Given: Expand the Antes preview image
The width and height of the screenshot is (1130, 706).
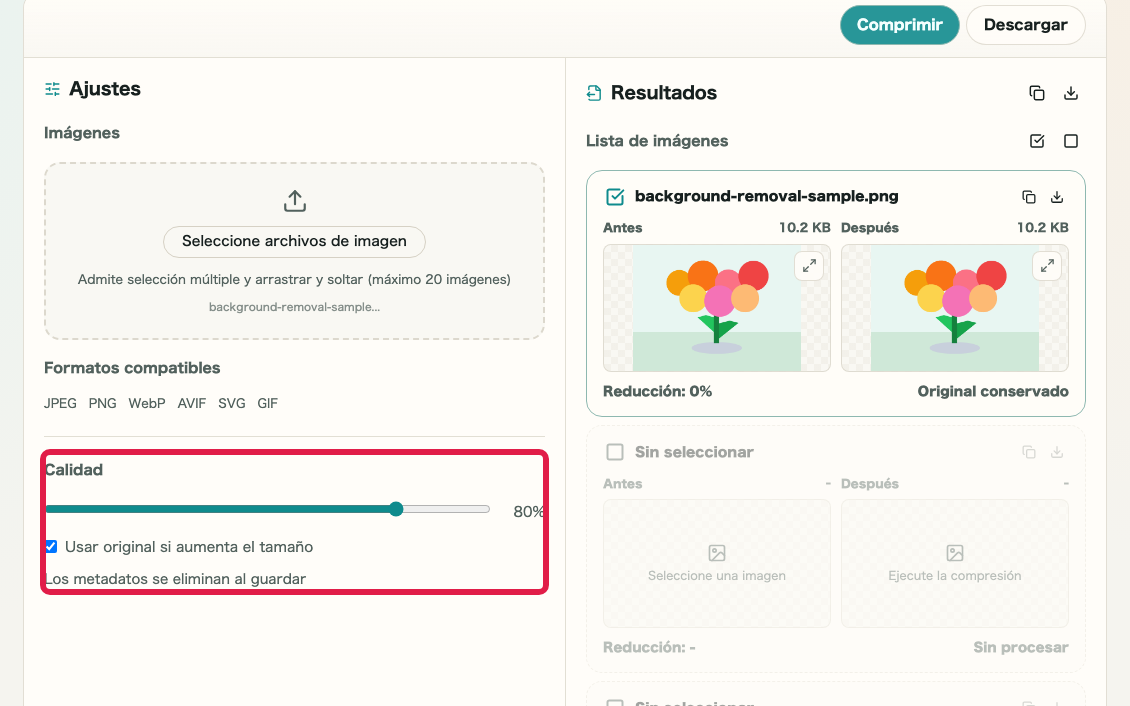Looking at the screenshot, I should pyautogui.click(x=809, y=266).
